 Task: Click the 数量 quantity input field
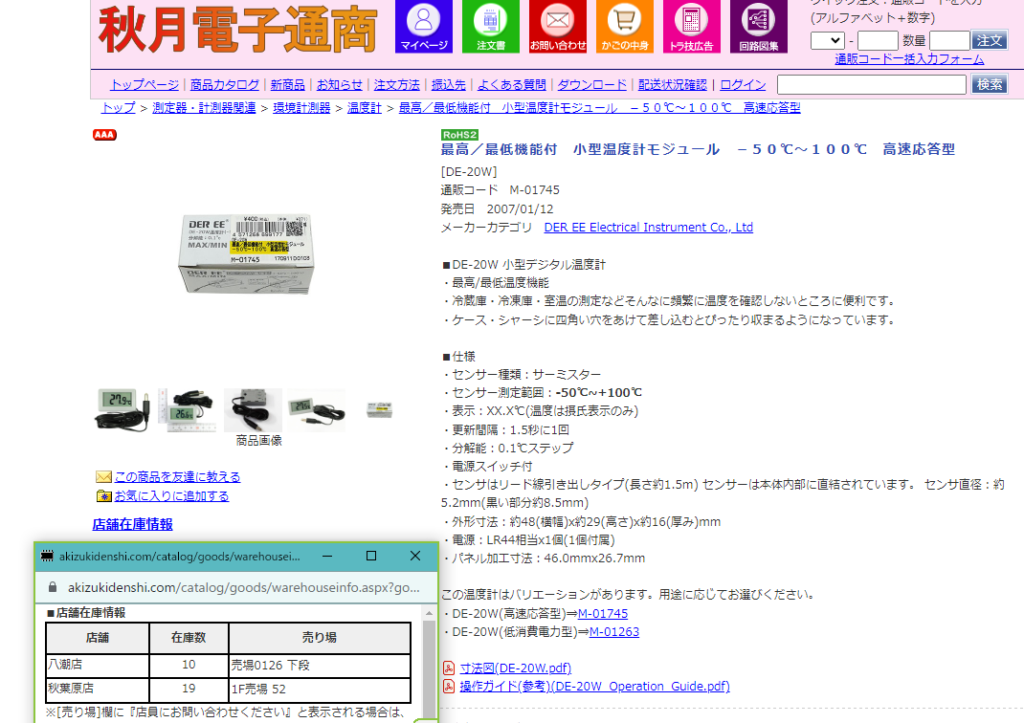(949, 40)
